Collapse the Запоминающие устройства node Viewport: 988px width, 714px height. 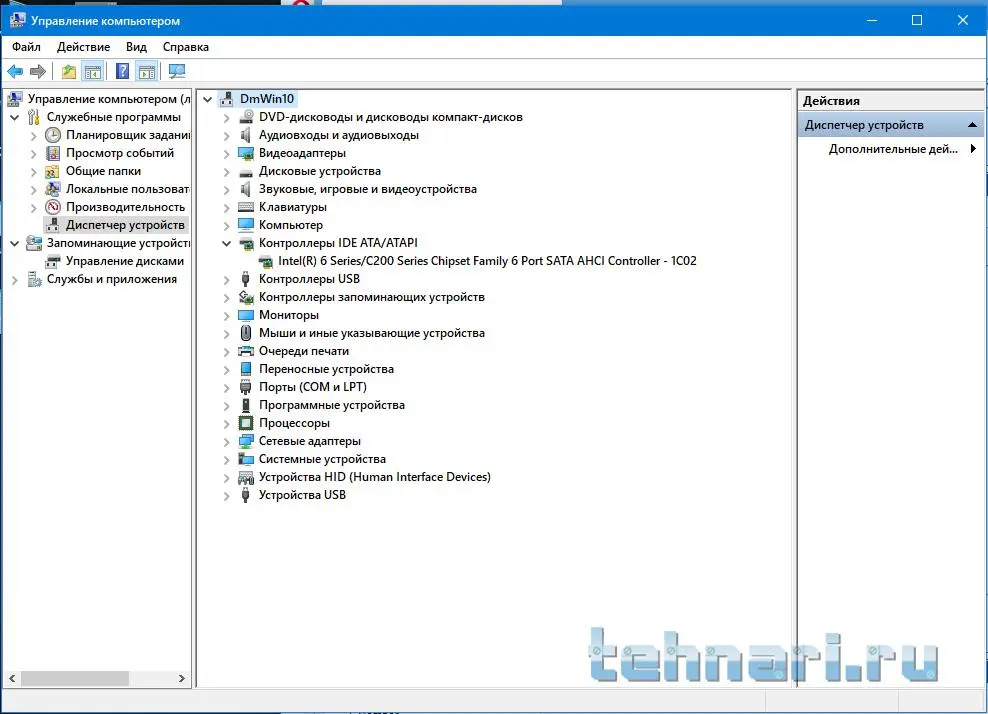[x=14, y=243]
